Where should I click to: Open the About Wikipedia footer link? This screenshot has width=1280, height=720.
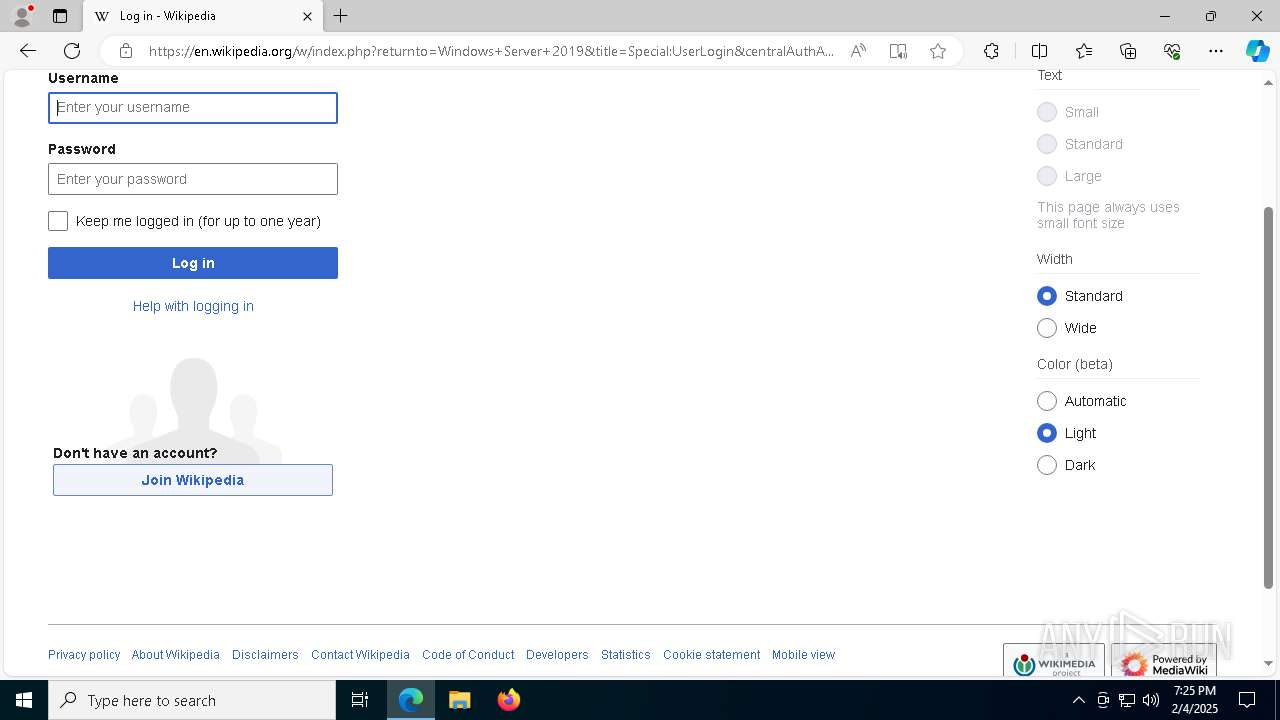[x=176, y=655]
